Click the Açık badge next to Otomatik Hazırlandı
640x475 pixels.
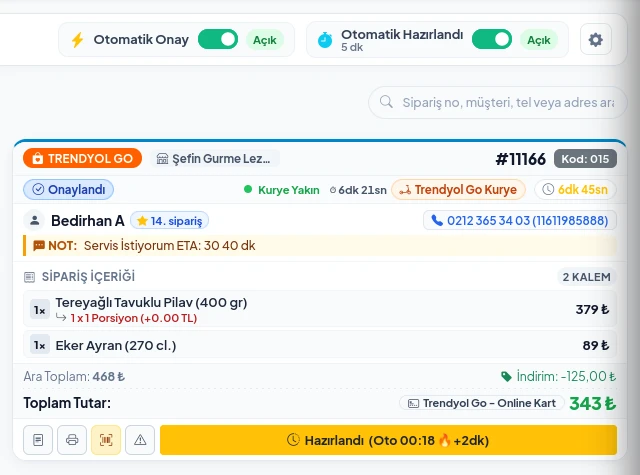point(538,40)
